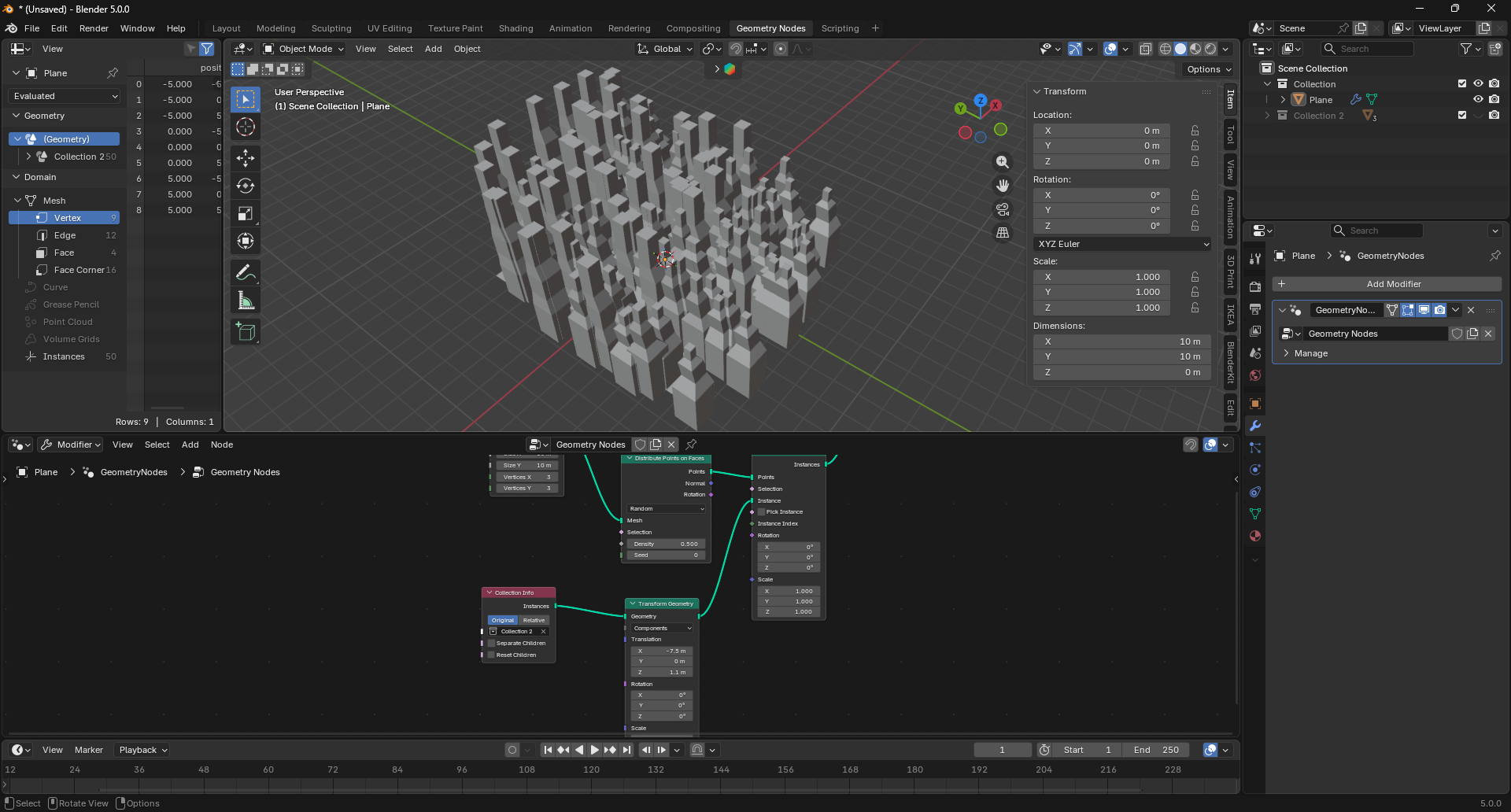Click the 3D cursor tool
Screen dimensions: 1511x812
point(246,127)
